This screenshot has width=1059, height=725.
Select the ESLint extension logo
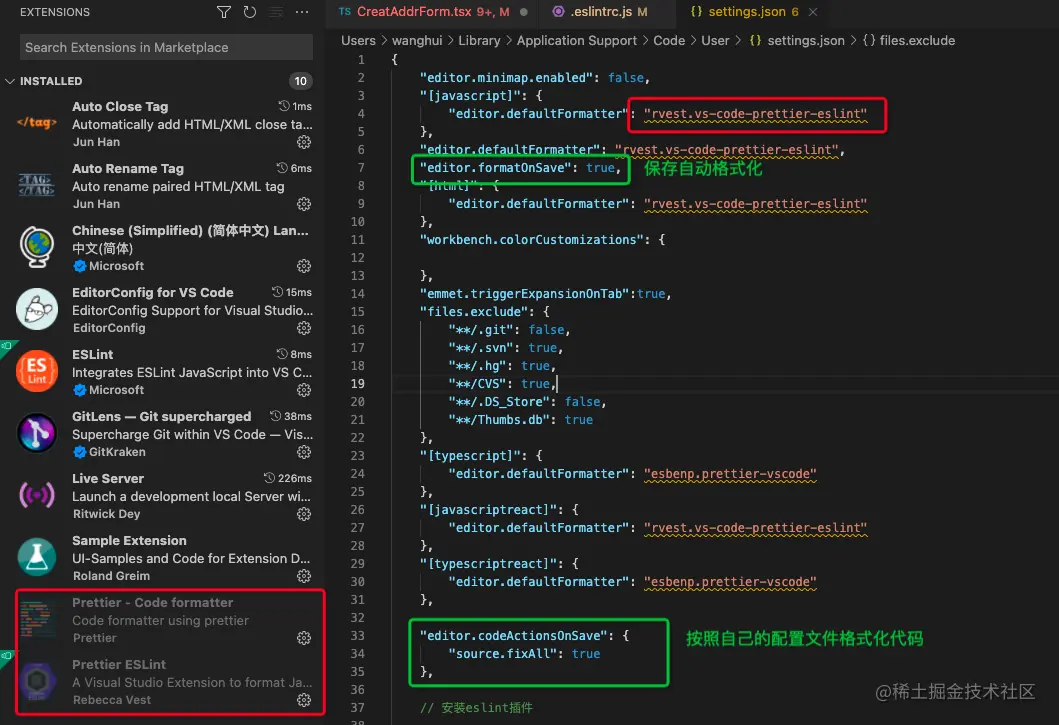[x=36, y=371]
